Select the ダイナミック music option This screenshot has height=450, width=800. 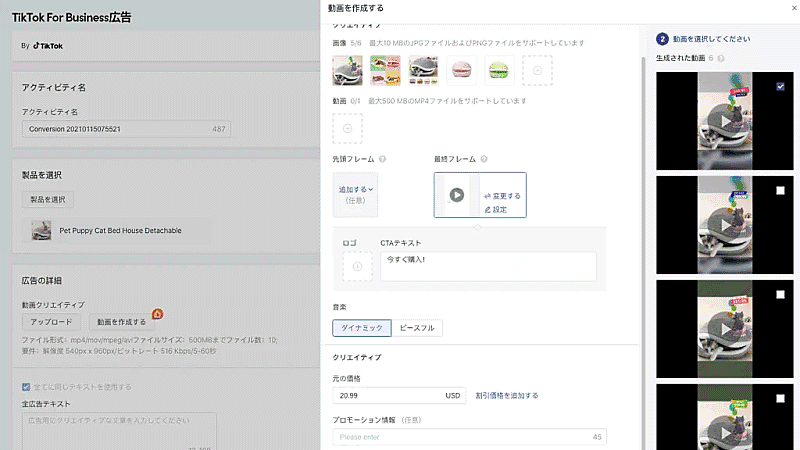click(x=361, y=328)
